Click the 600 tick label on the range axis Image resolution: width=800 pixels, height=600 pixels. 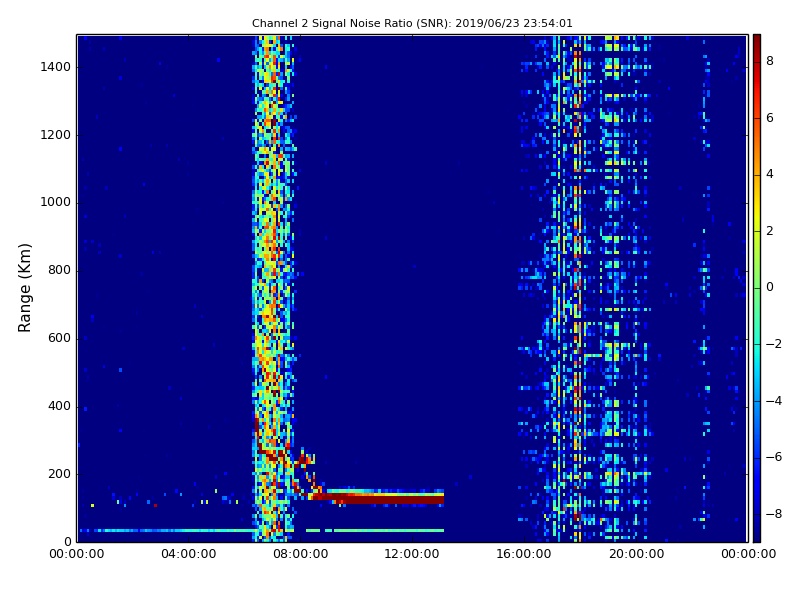pos(59,338)
